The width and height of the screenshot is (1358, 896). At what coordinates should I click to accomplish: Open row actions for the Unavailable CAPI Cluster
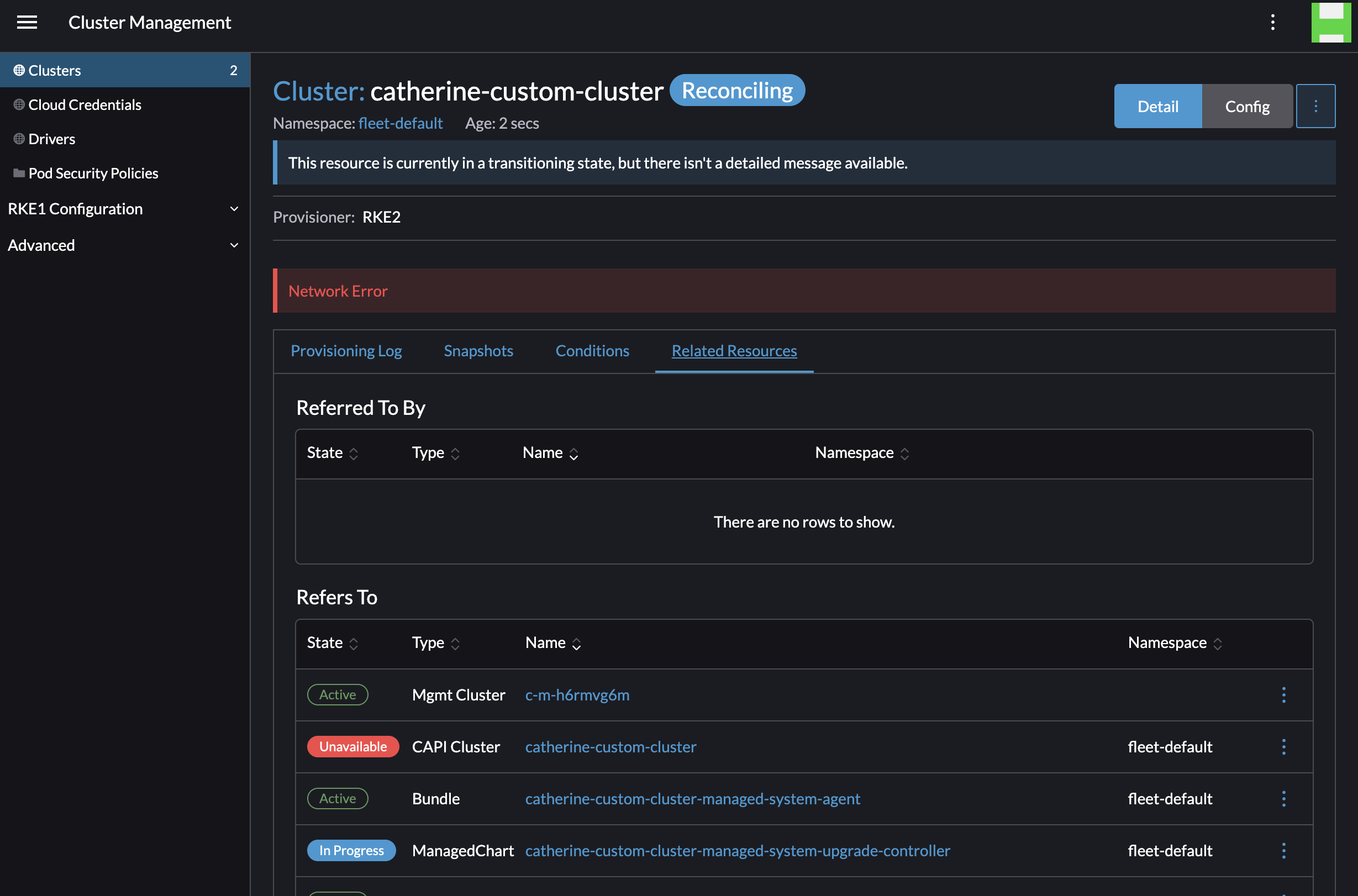point(1285,746)
